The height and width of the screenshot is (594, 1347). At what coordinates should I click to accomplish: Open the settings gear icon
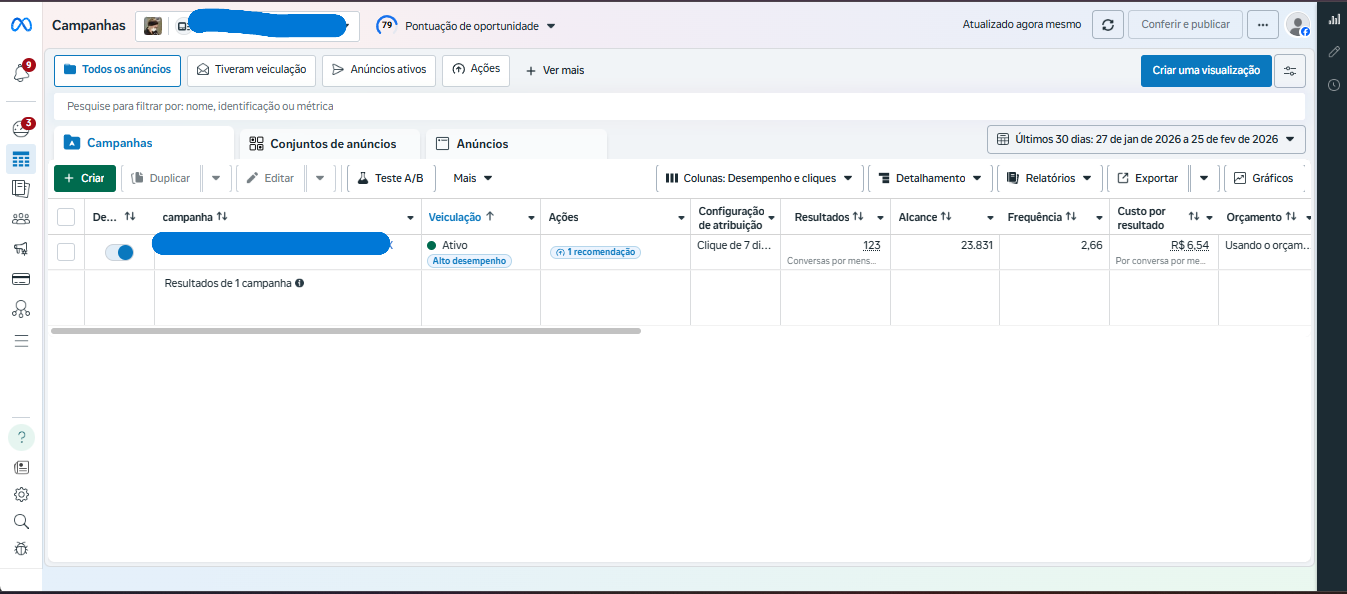click(21, 494)
